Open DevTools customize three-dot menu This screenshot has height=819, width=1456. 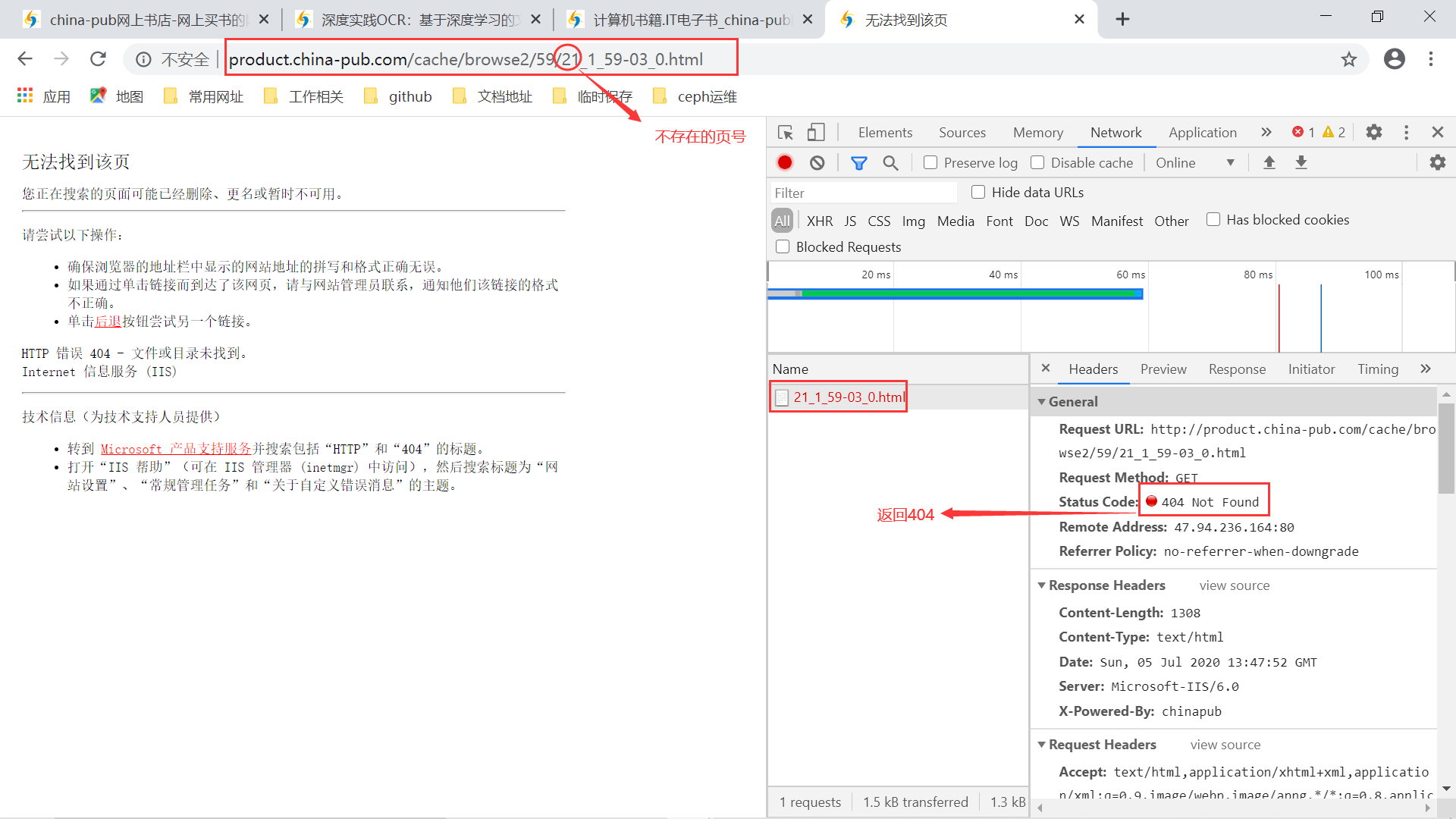click(1406, 133)
